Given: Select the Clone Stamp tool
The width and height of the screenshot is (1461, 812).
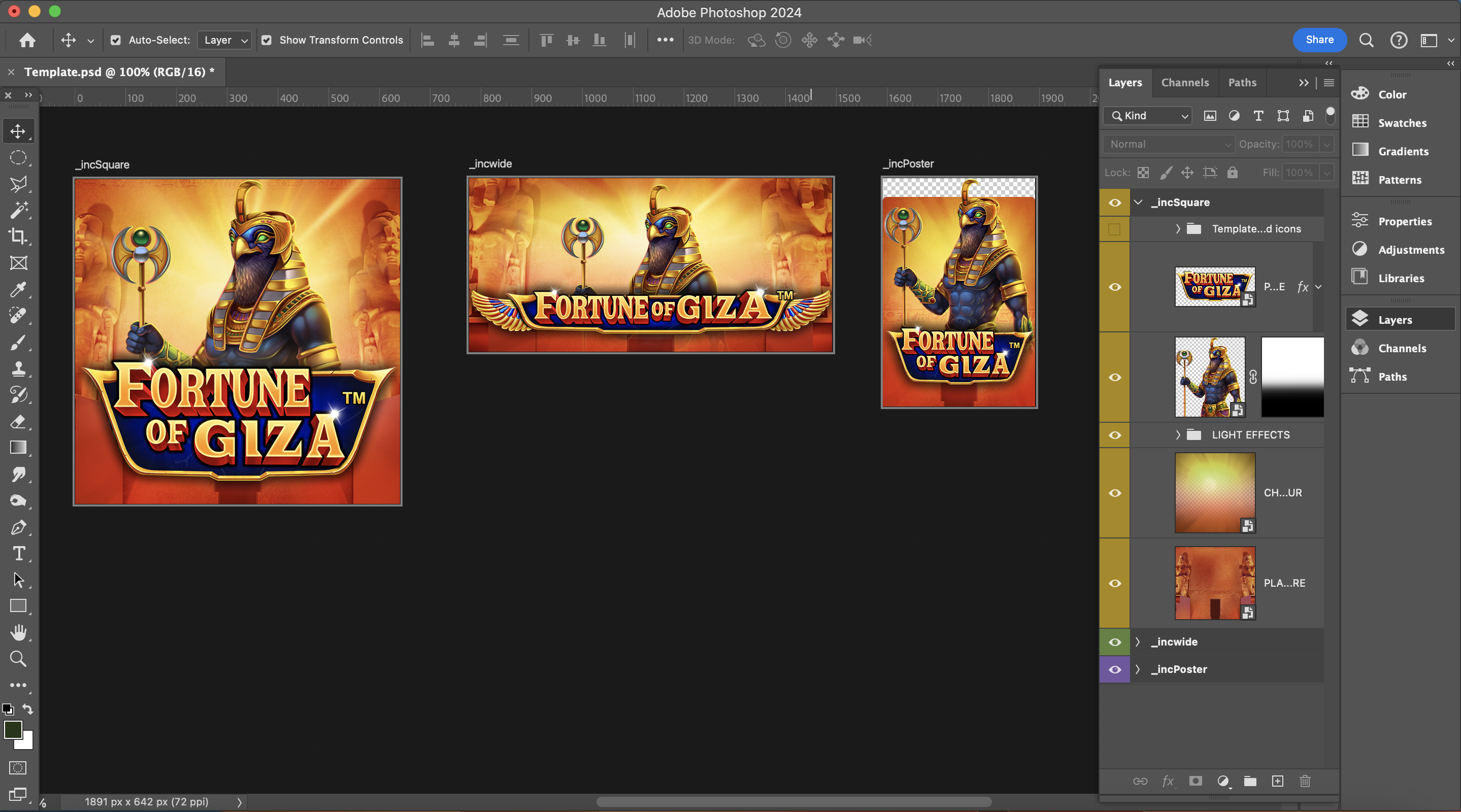Looking at the screenshot, I should click(18, 368).
